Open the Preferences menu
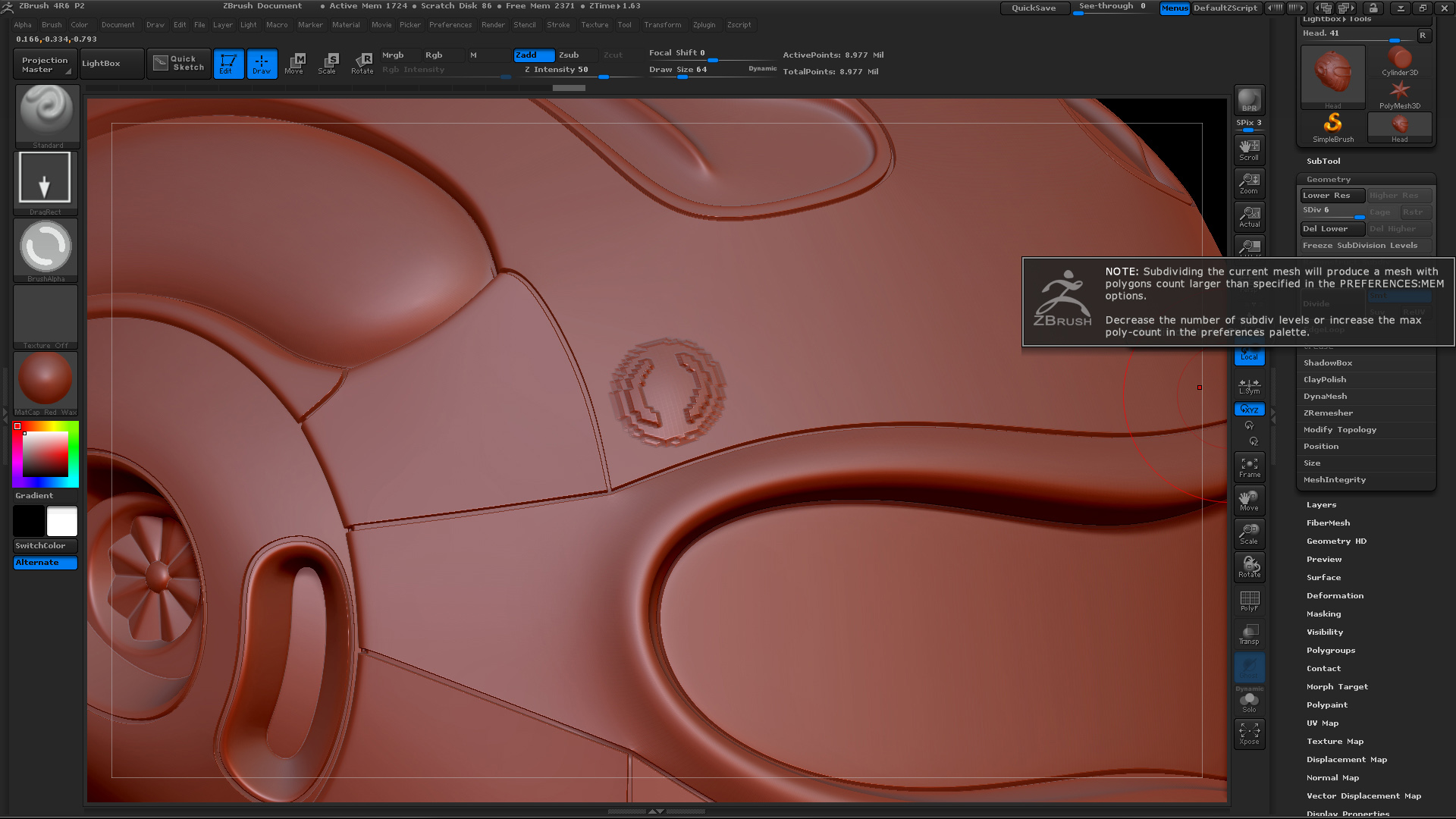1456x819 pixels. pos(450,25)
